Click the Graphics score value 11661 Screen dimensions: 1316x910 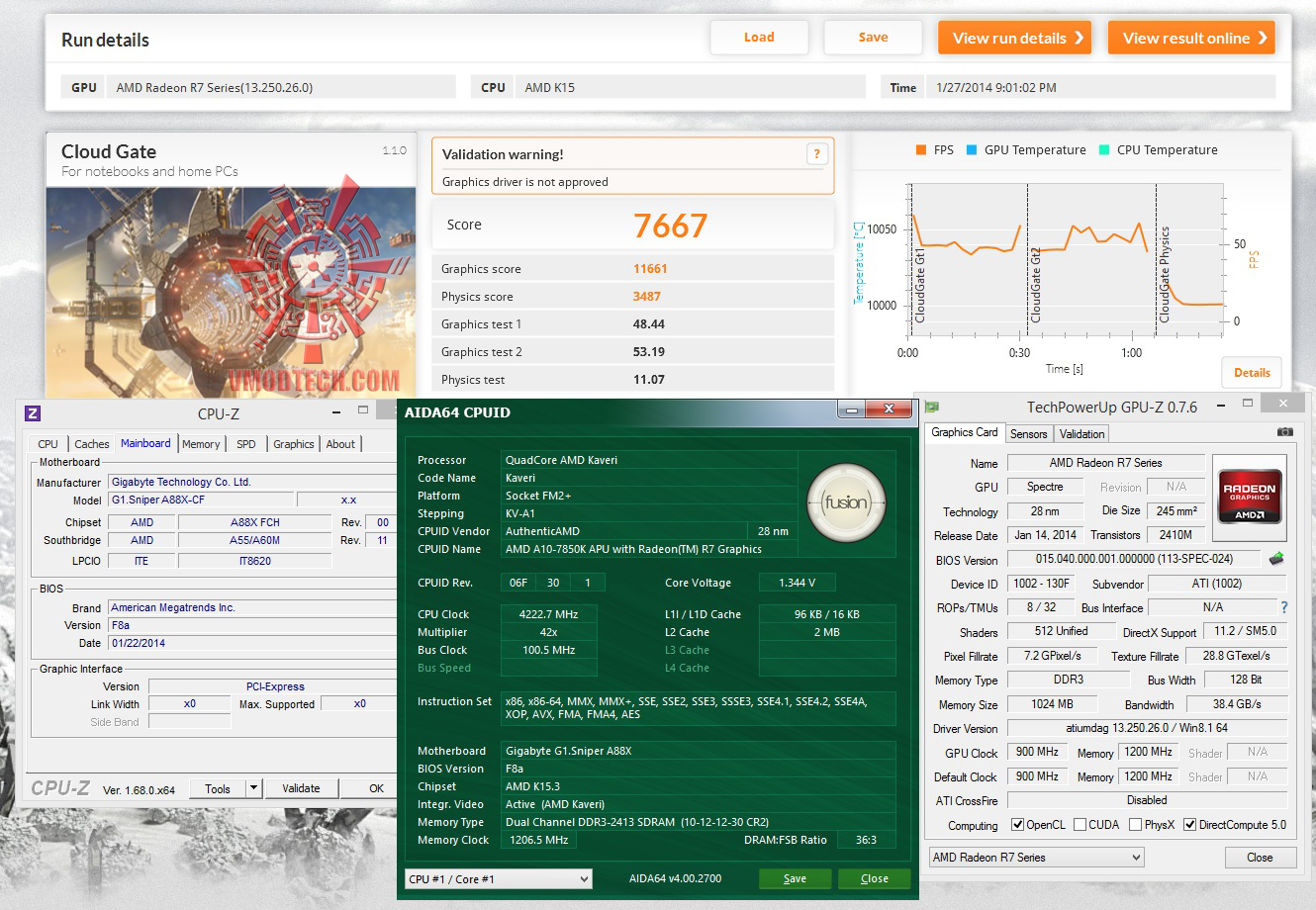click(650, 269)
